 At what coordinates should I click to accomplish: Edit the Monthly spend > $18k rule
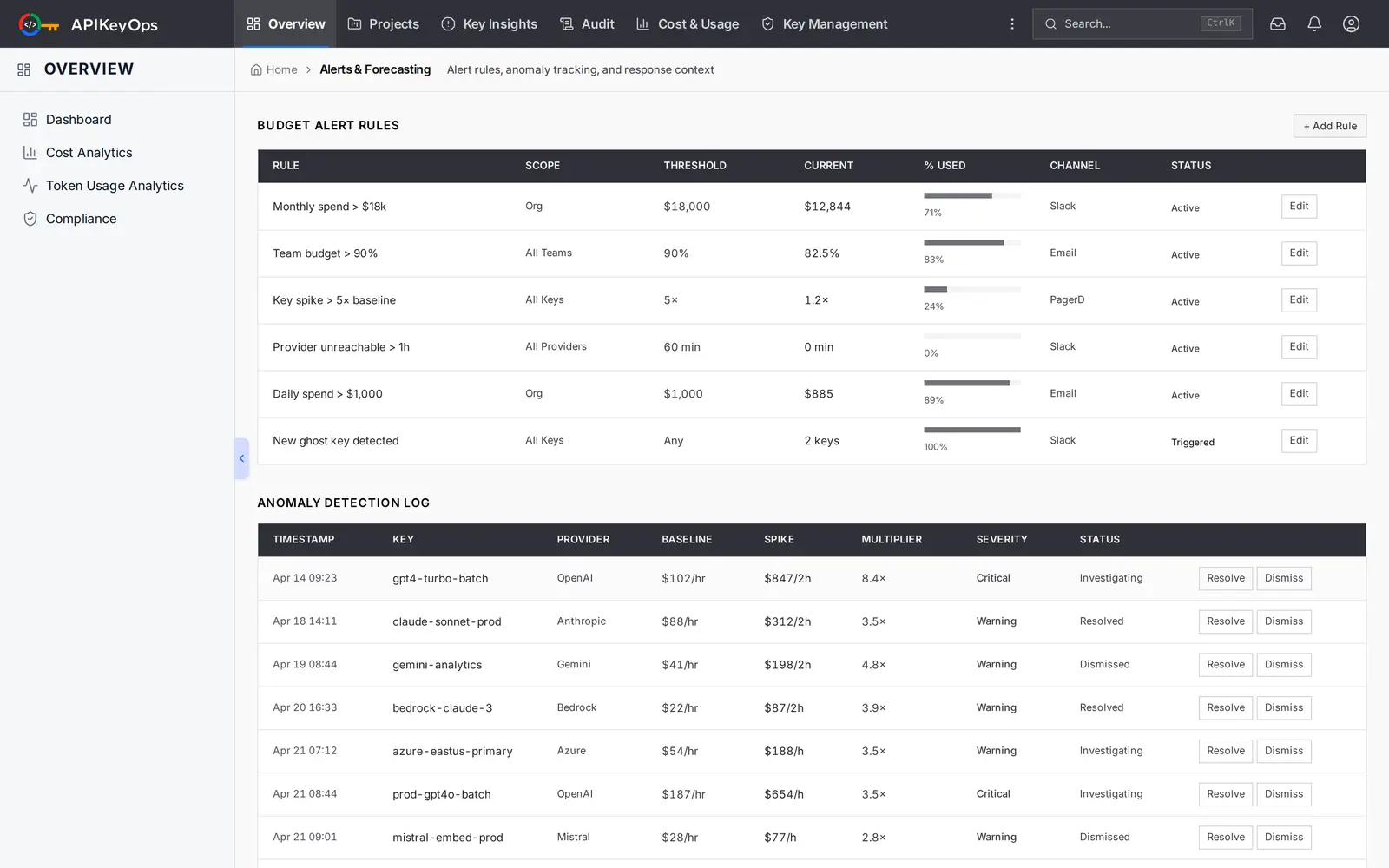click(x=1299, y=207)
